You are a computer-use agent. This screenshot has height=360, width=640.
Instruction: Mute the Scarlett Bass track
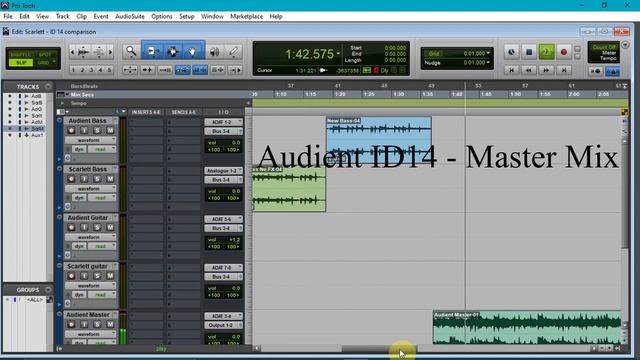110,179
